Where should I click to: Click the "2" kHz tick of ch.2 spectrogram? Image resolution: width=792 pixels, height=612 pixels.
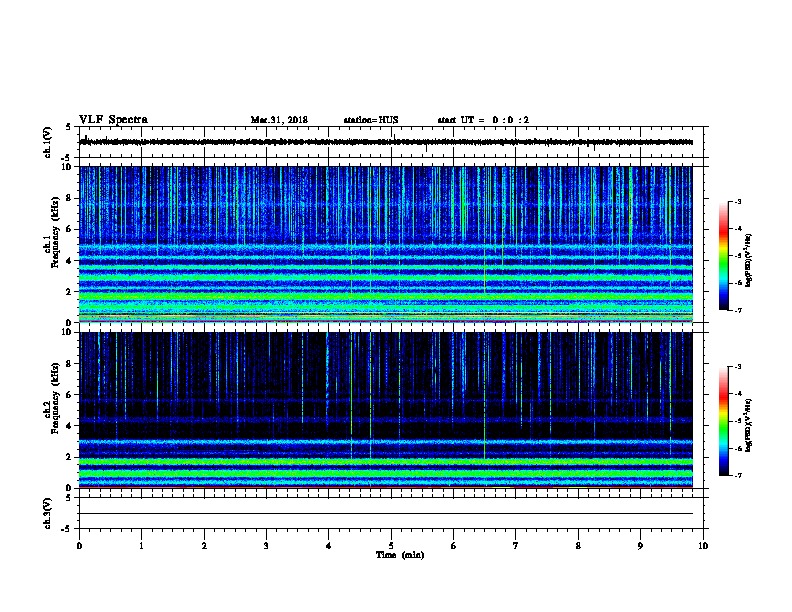pos(70,457)
